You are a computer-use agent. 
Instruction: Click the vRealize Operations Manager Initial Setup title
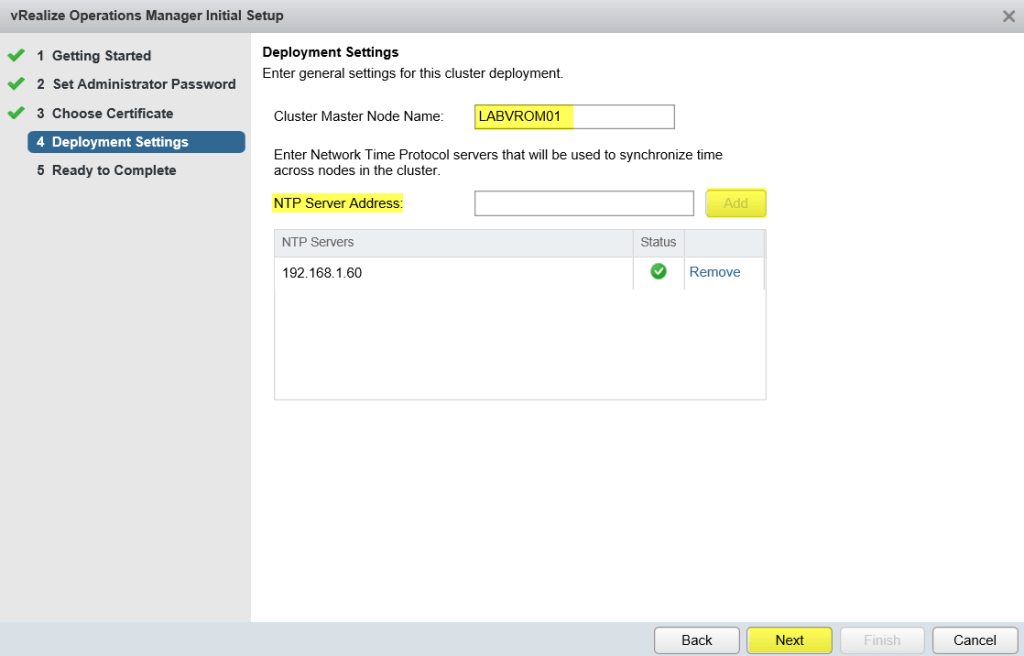(x=147, y=16)
